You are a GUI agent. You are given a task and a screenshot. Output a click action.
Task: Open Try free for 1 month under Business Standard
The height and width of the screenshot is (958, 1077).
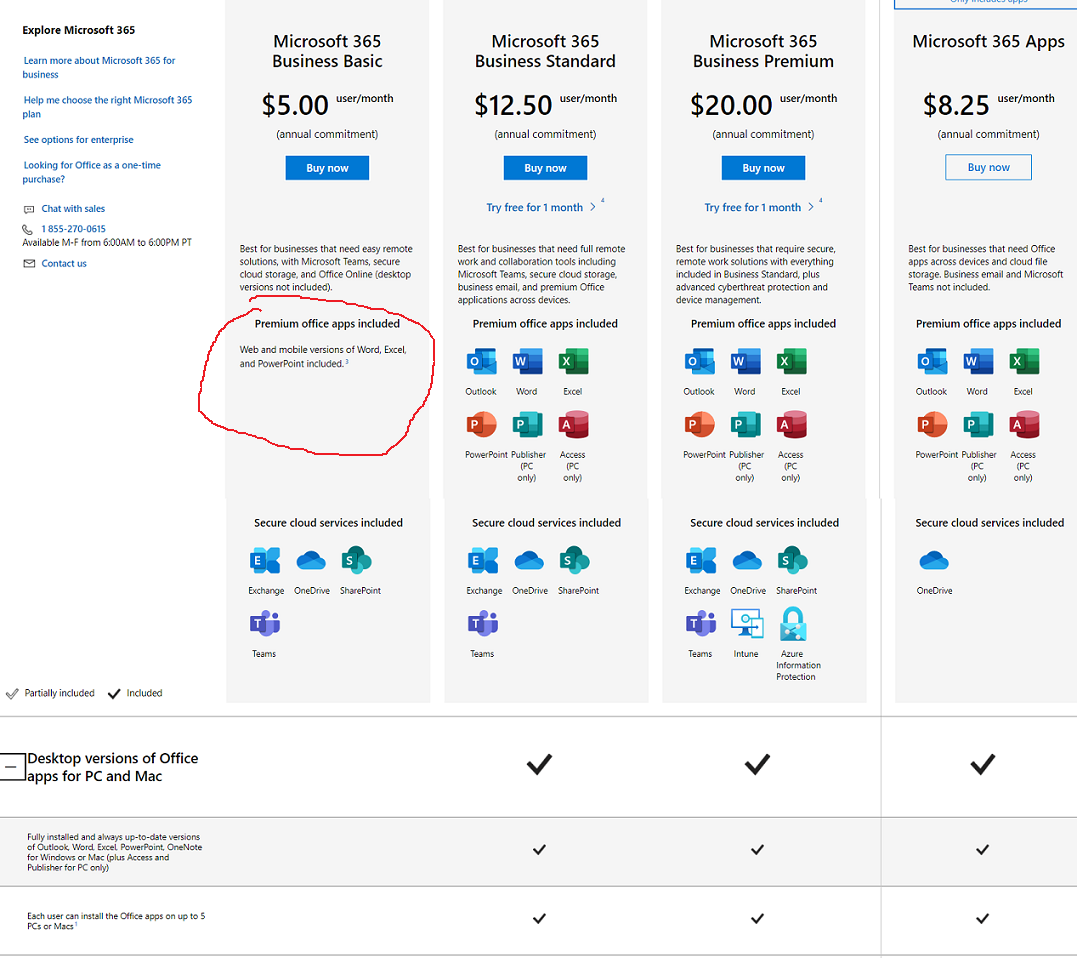541,207
